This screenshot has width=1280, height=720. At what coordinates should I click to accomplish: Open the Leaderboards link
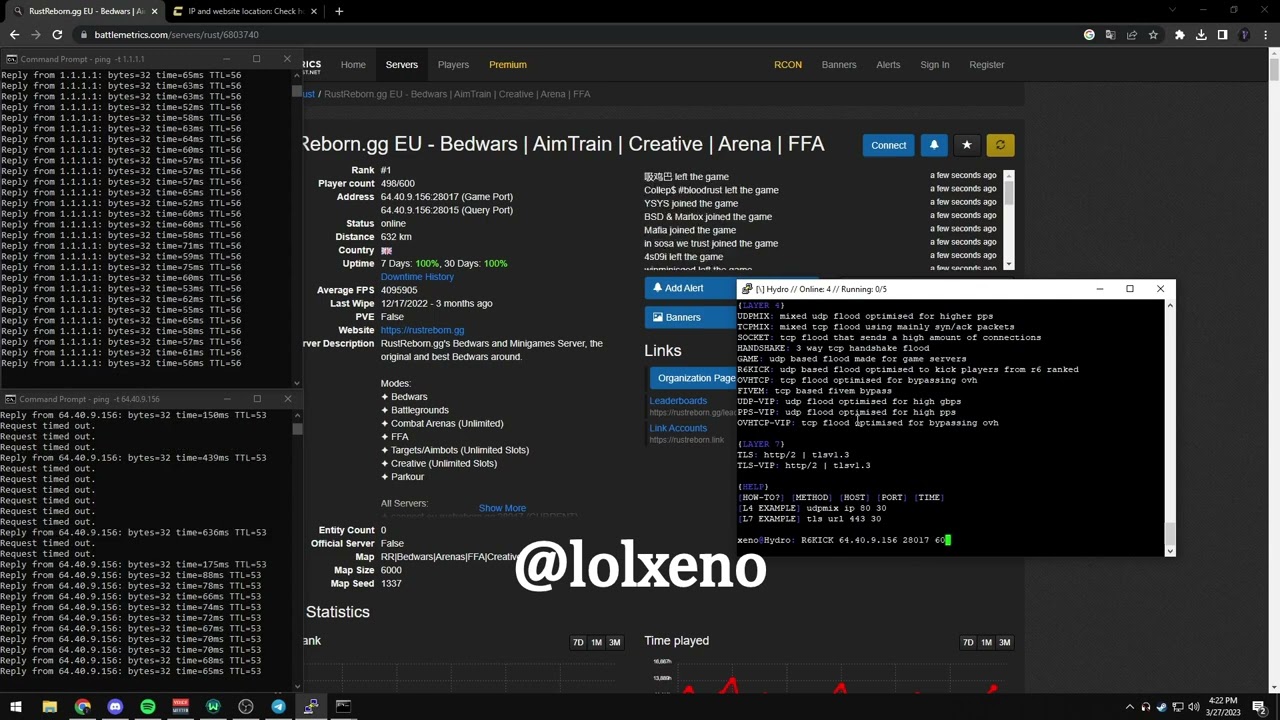[678, 401]
